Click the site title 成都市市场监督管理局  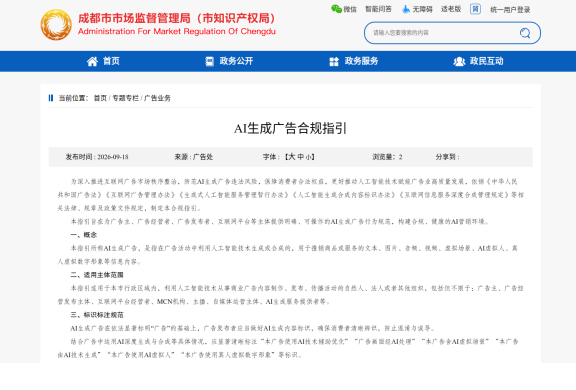point(176,18)
